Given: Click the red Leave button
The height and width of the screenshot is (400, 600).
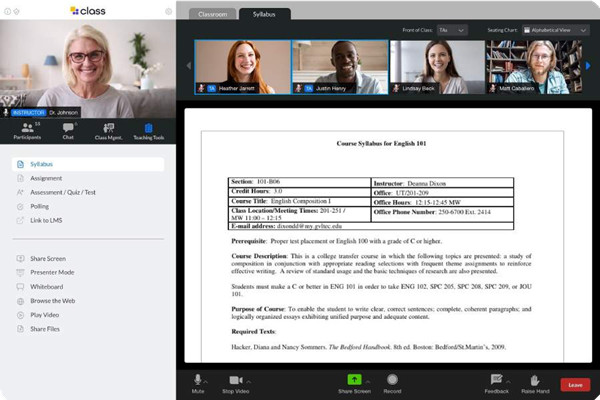Looking at the screenshot, I should tap(574, 384).
